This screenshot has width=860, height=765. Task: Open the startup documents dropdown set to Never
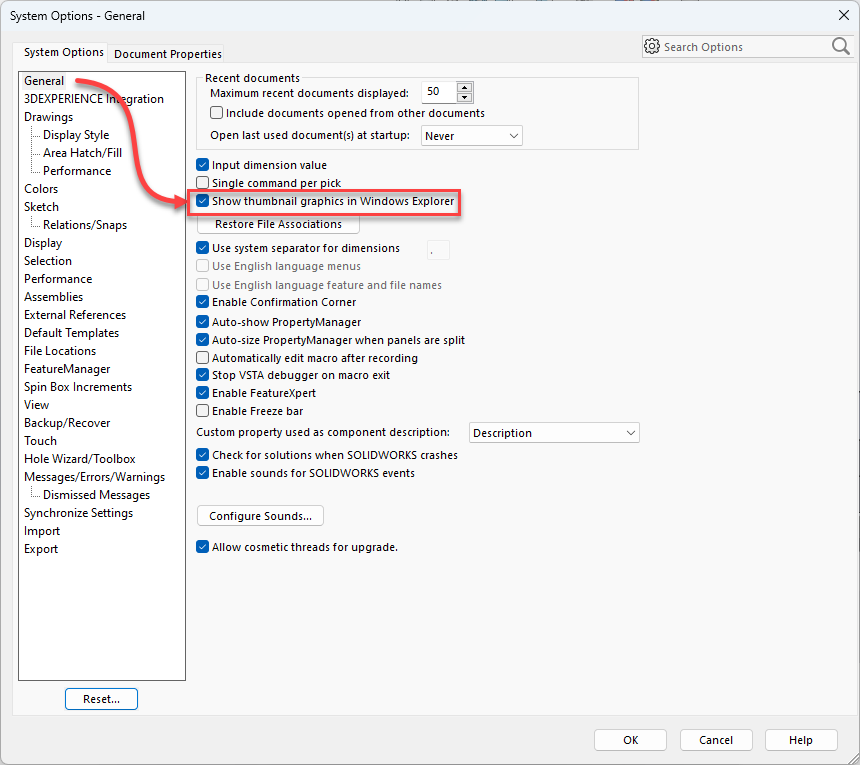(x=472, y=135)
